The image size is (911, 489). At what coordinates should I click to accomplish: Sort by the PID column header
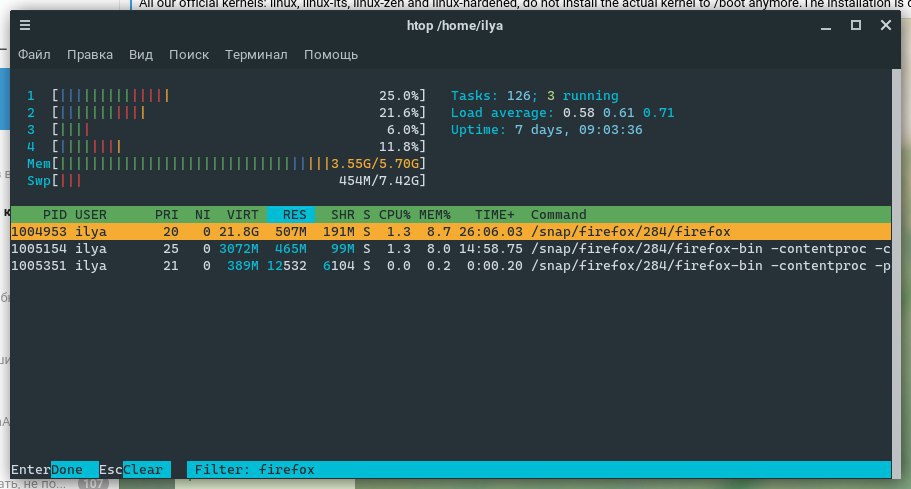pos(55,214)
